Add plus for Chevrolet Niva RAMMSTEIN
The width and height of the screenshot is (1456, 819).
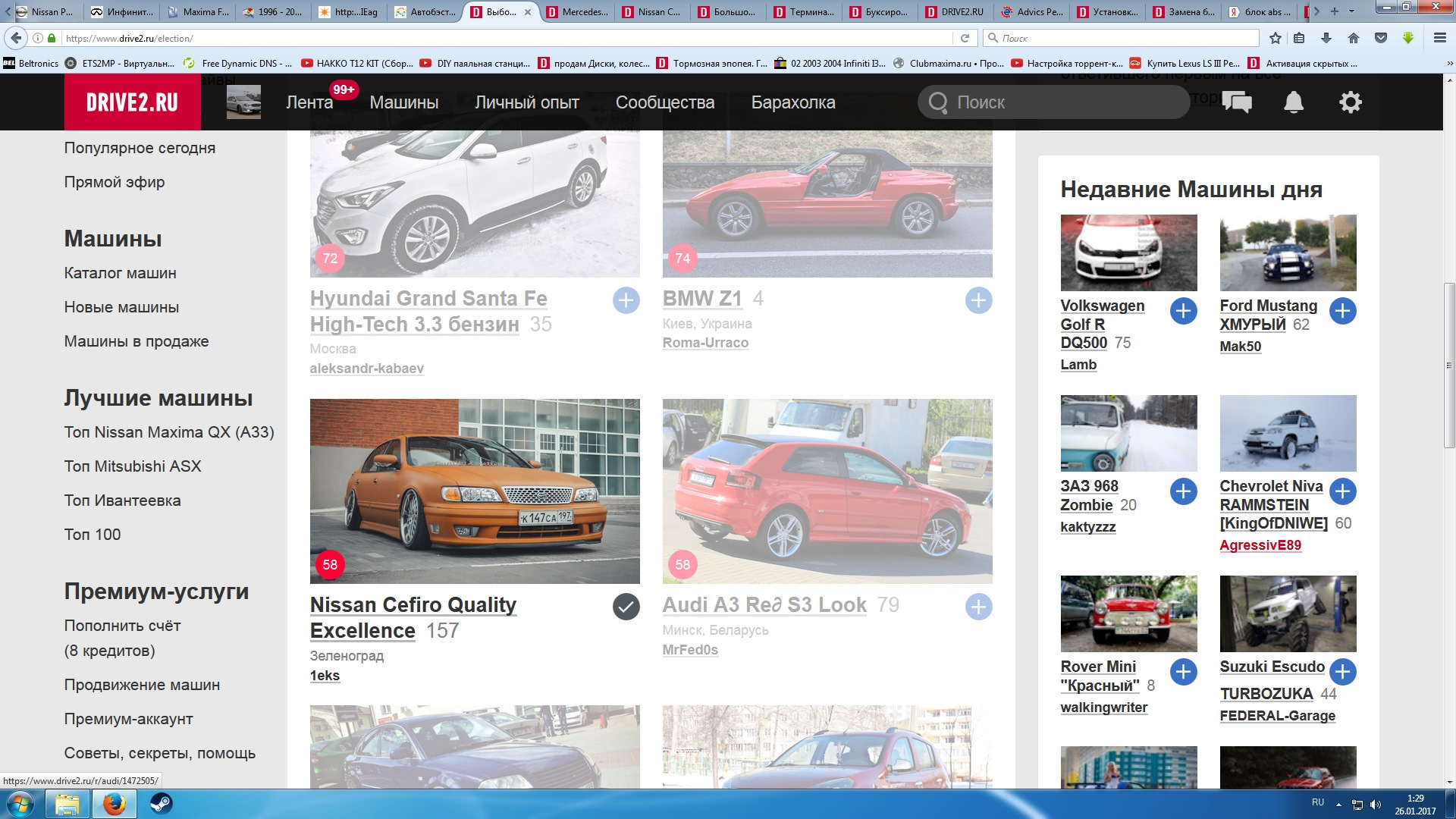1343,491
